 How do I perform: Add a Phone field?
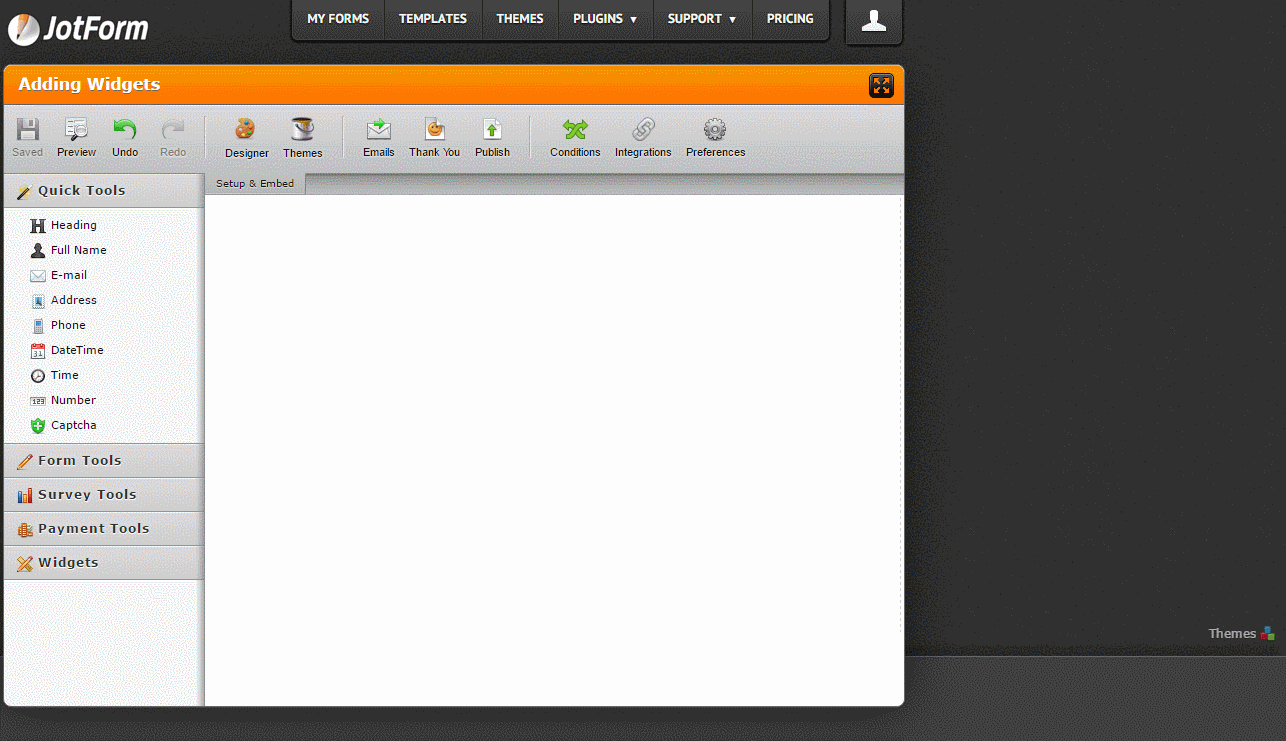coord(58,325)
